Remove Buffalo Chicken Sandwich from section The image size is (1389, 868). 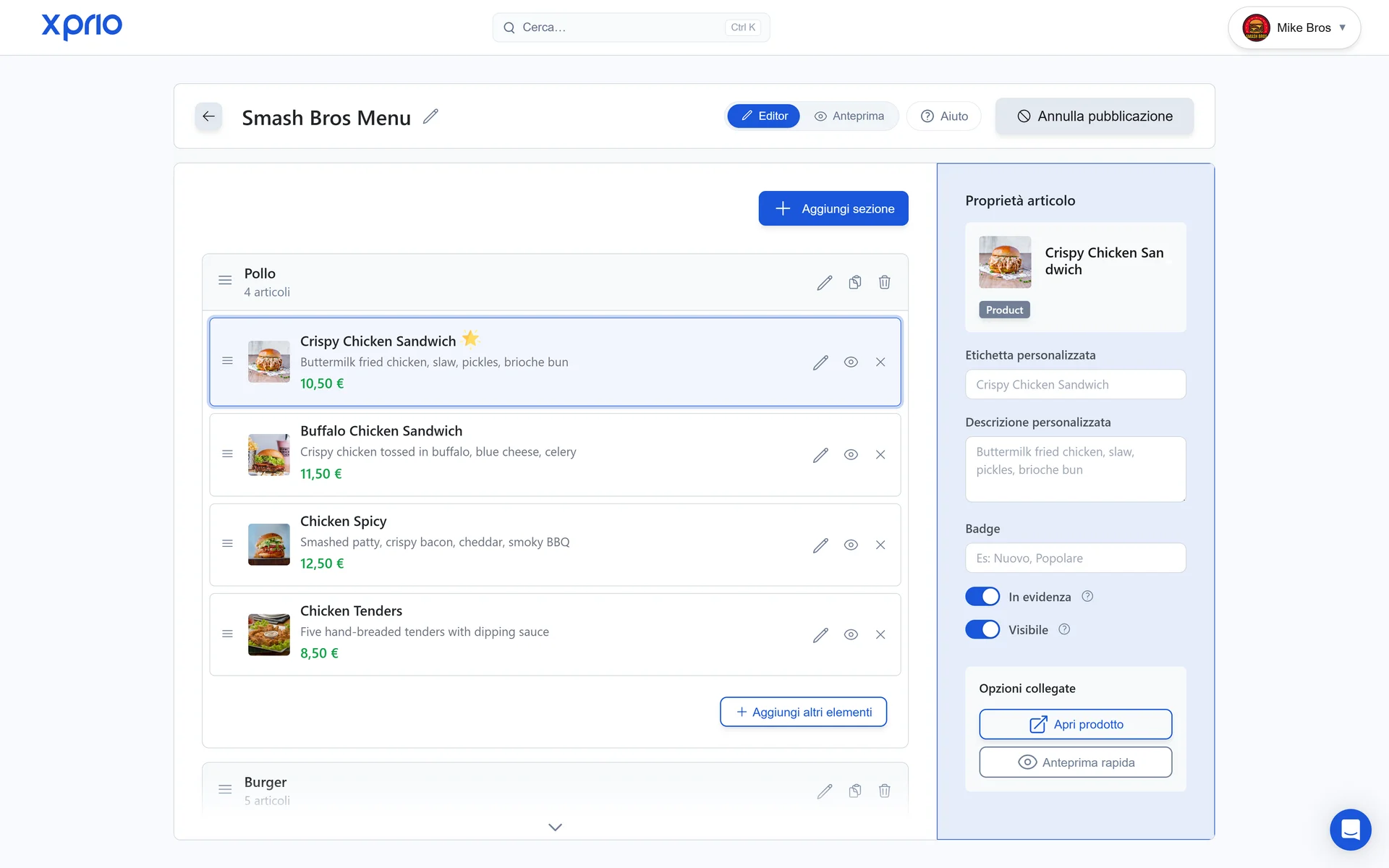pos(880,455)
